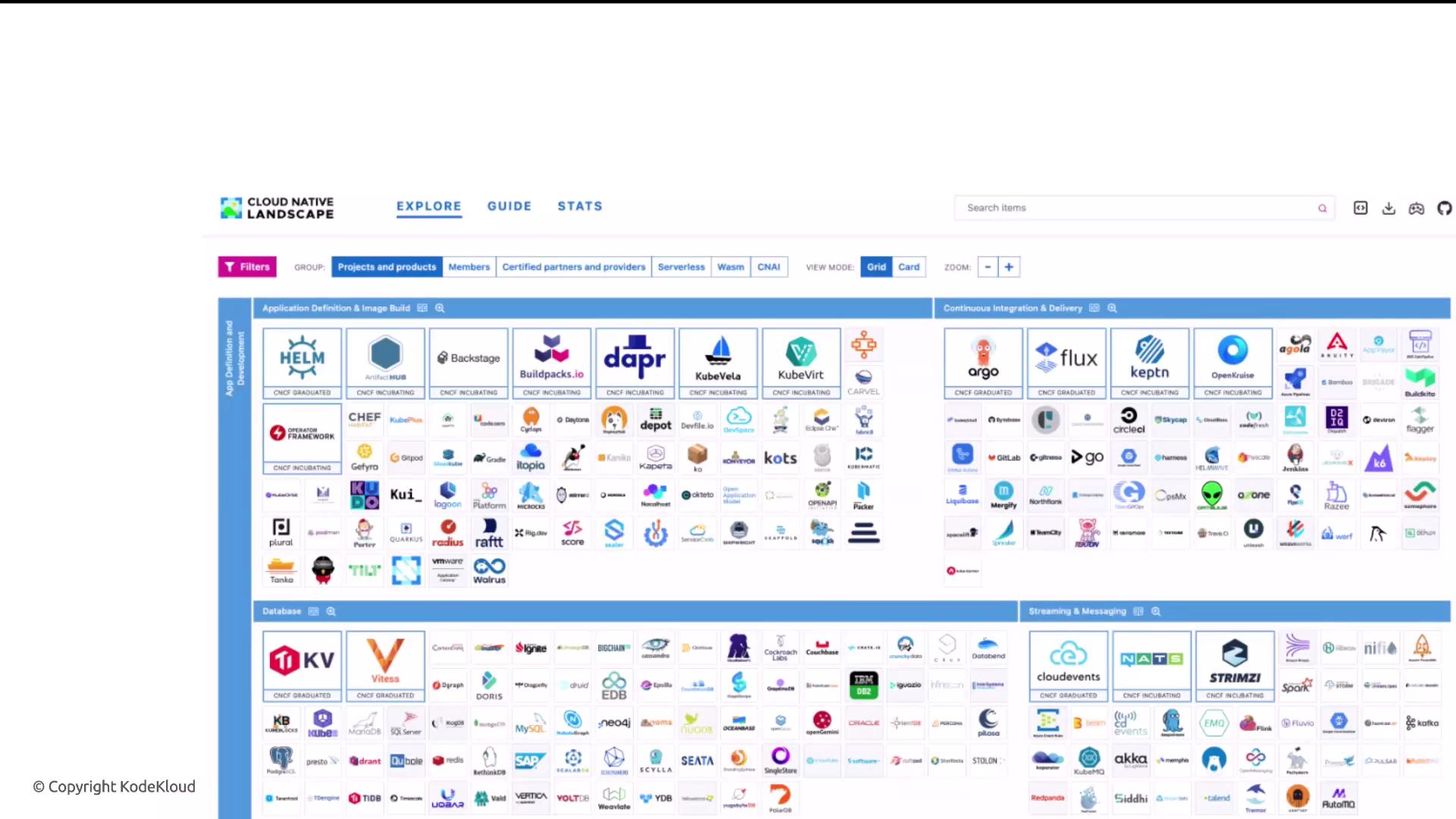Open the KubeVirt tile
Screen dimensions: 1456x819
click(802, 363)
